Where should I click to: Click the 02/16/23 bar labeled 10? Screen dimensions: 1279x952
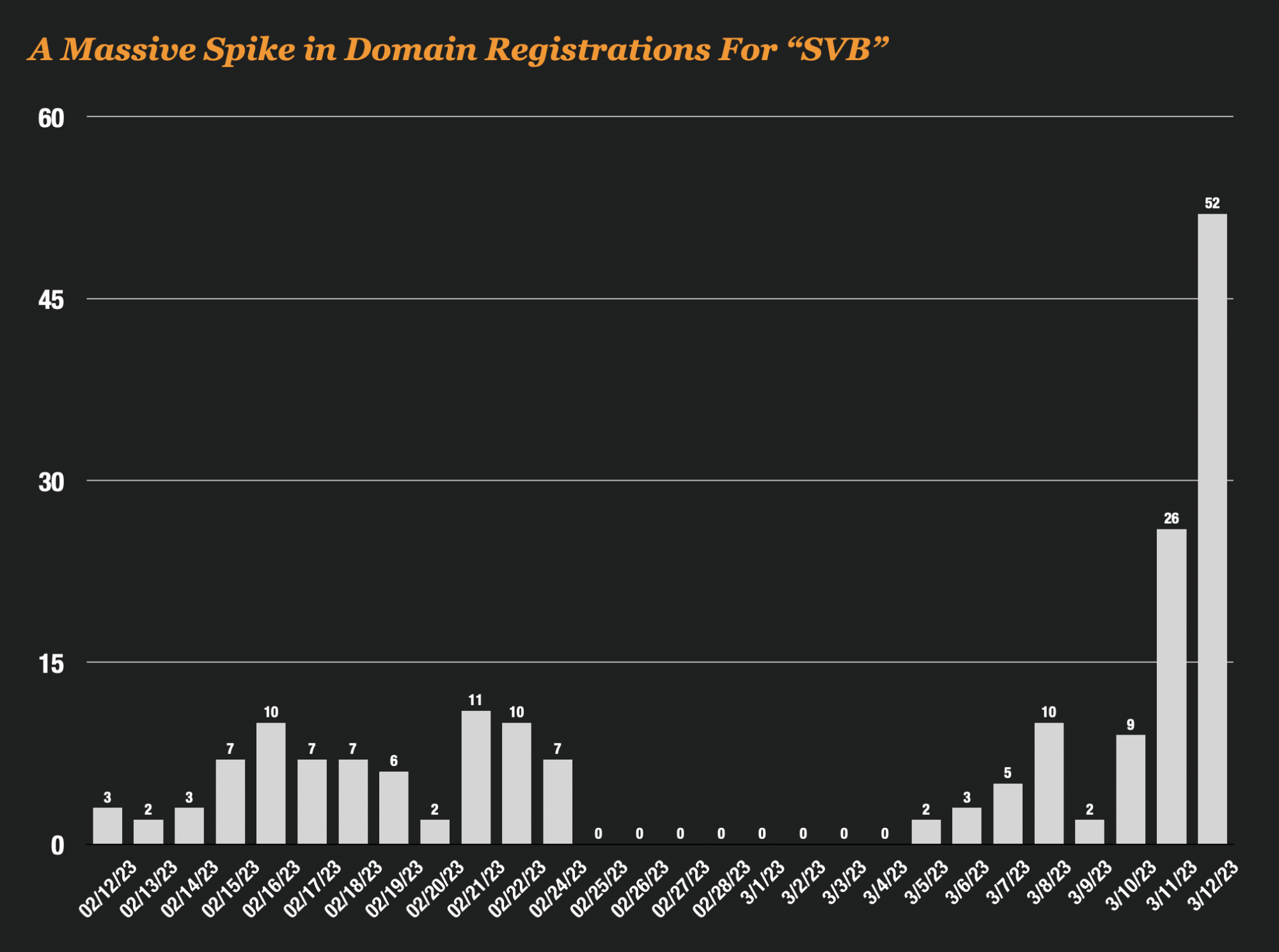271,783
